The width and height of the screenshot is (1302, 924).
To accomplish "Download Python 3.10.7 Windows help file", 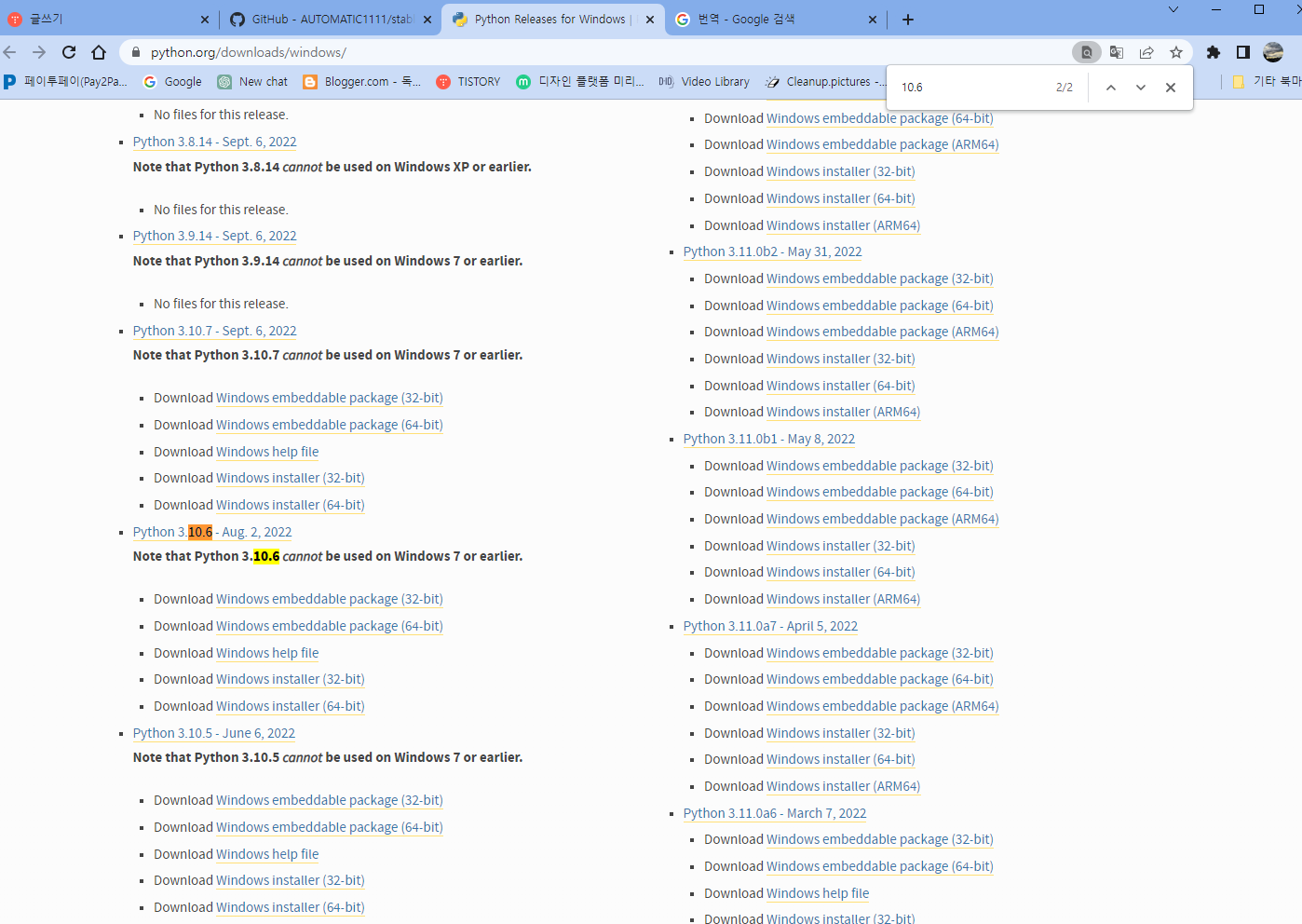I will 267,452.
